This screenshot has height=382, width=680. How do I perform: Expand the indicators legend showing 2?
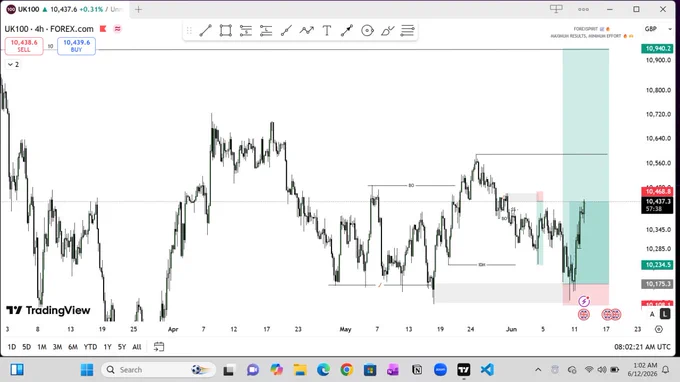[x=13, y=64]
